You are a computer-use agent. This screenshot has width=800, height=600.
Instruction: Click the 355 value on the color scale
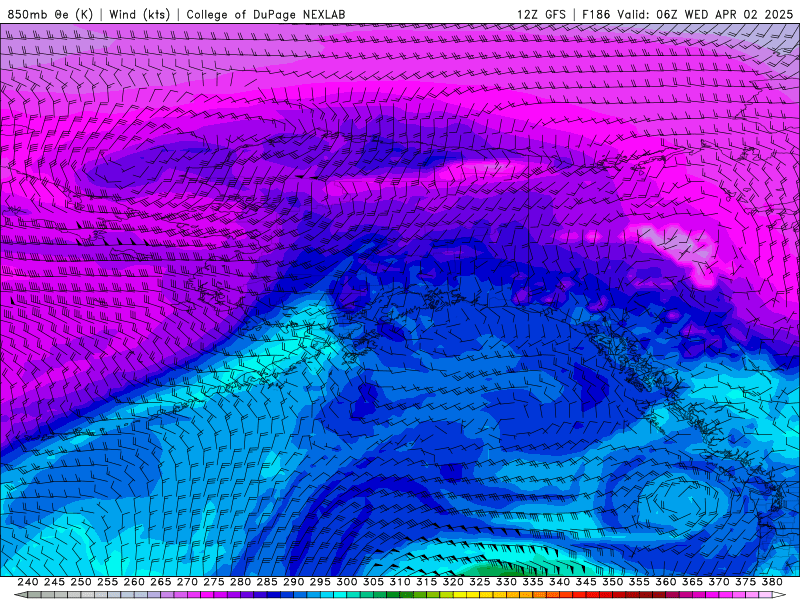click(639, 582)
